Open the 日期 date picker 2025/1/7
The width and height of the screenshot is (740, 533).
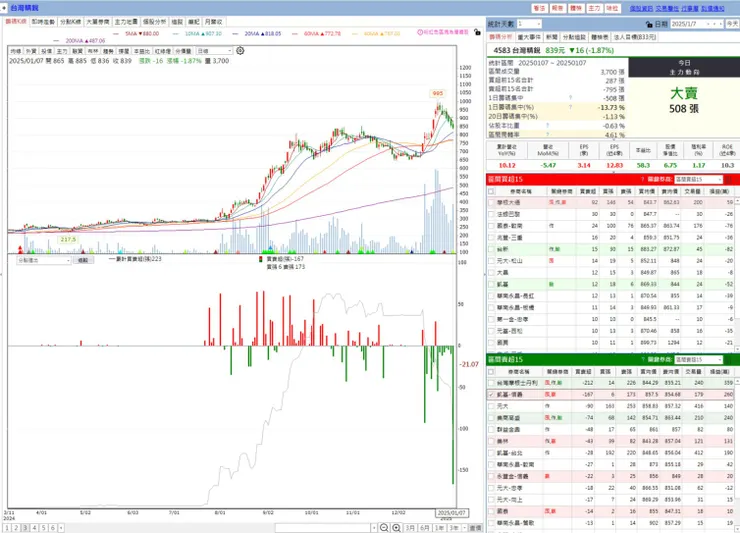tap(696, 24)
